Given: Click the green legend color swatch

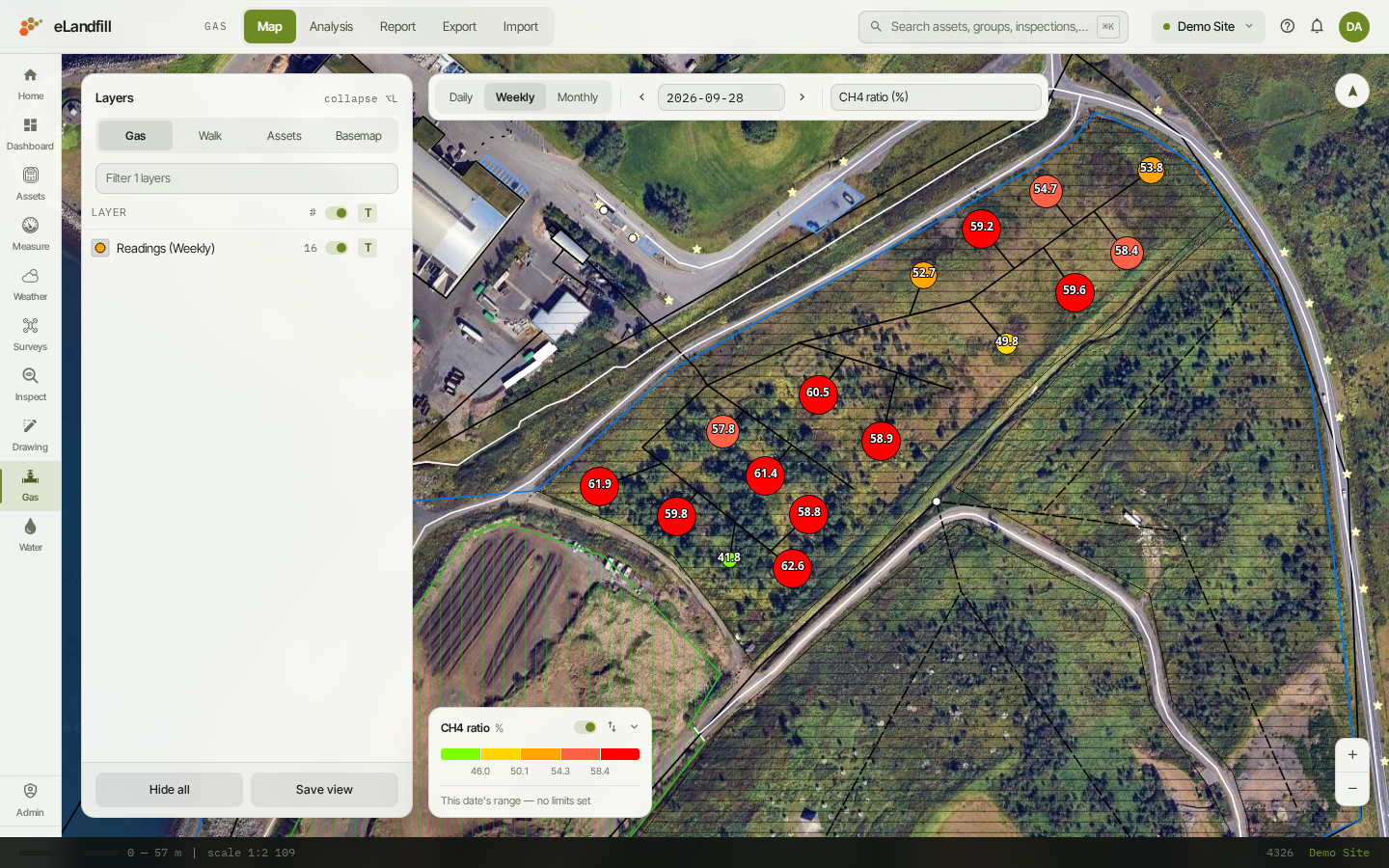Looking at the screenshot, I should click(x=461, y=754).
